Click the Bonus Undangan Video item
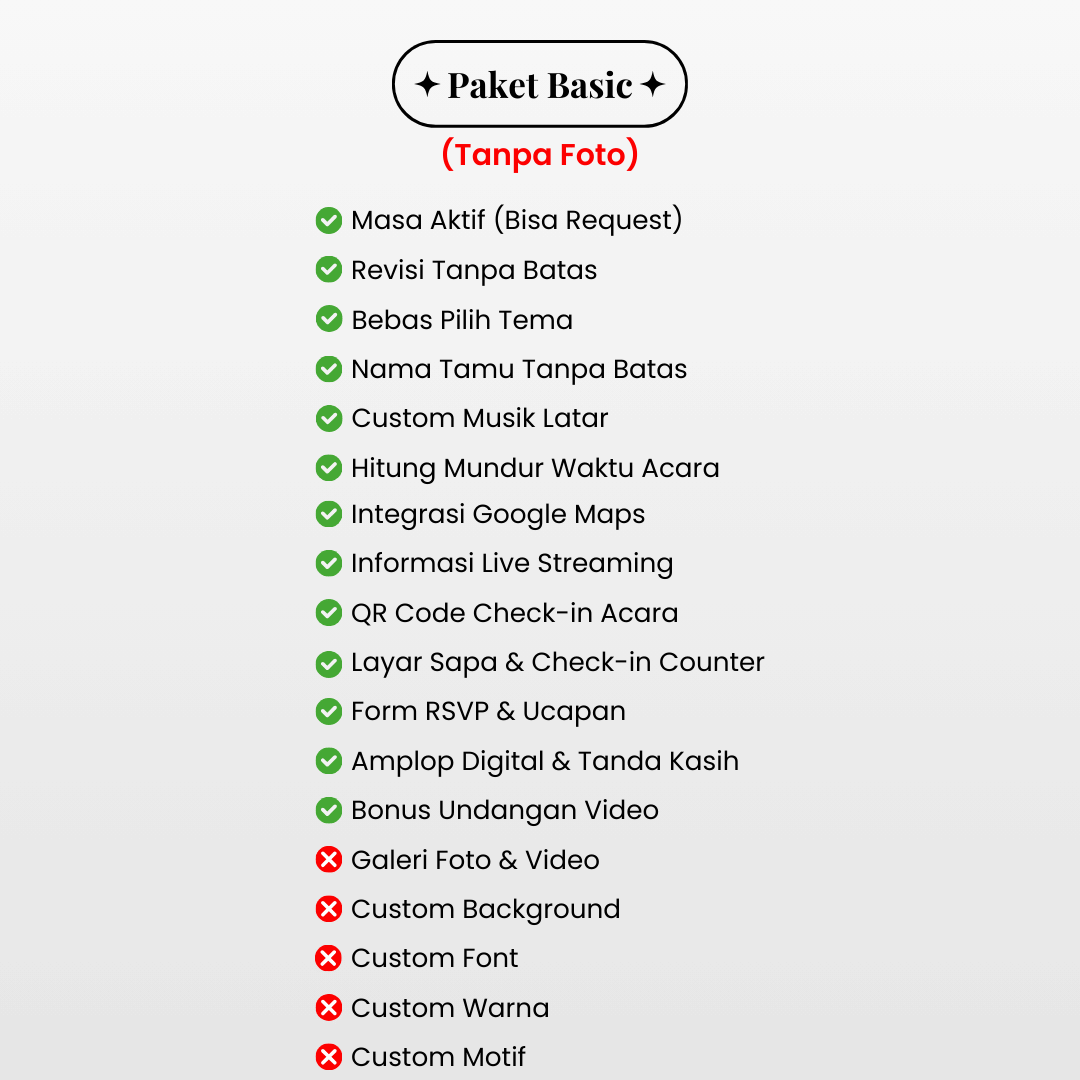This screenshot has width=1080, height=1080. click(x=505, y=811)
